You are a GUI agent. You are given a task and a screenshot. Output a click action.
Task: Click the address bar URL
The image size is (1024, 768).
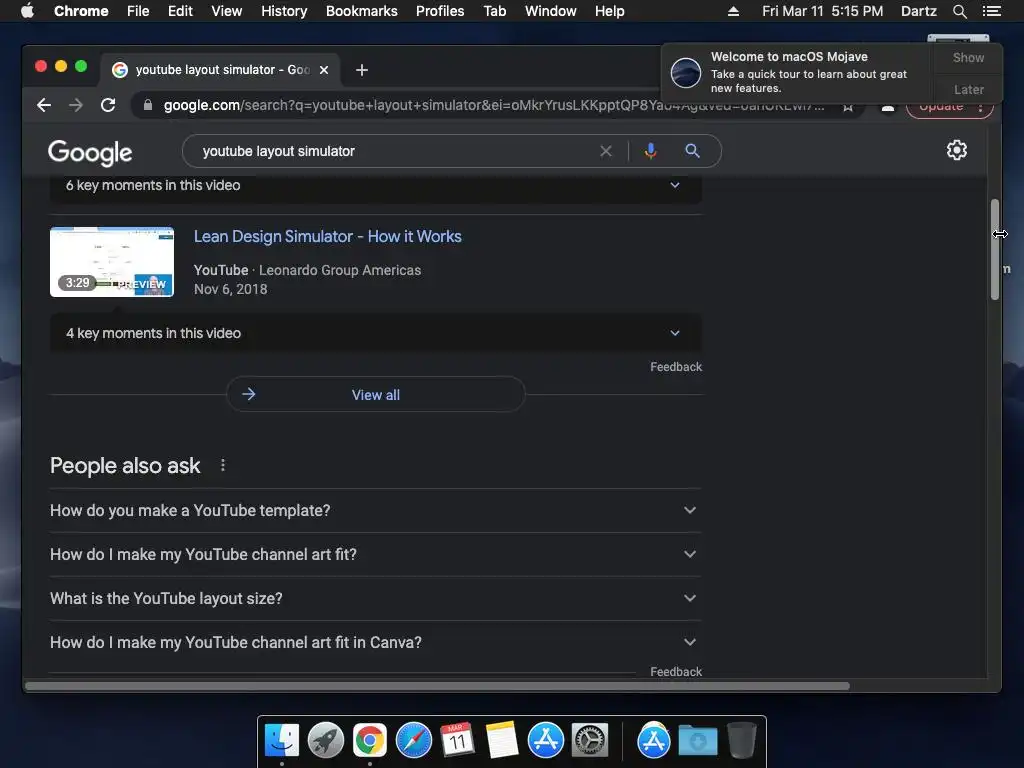point(494,105)
